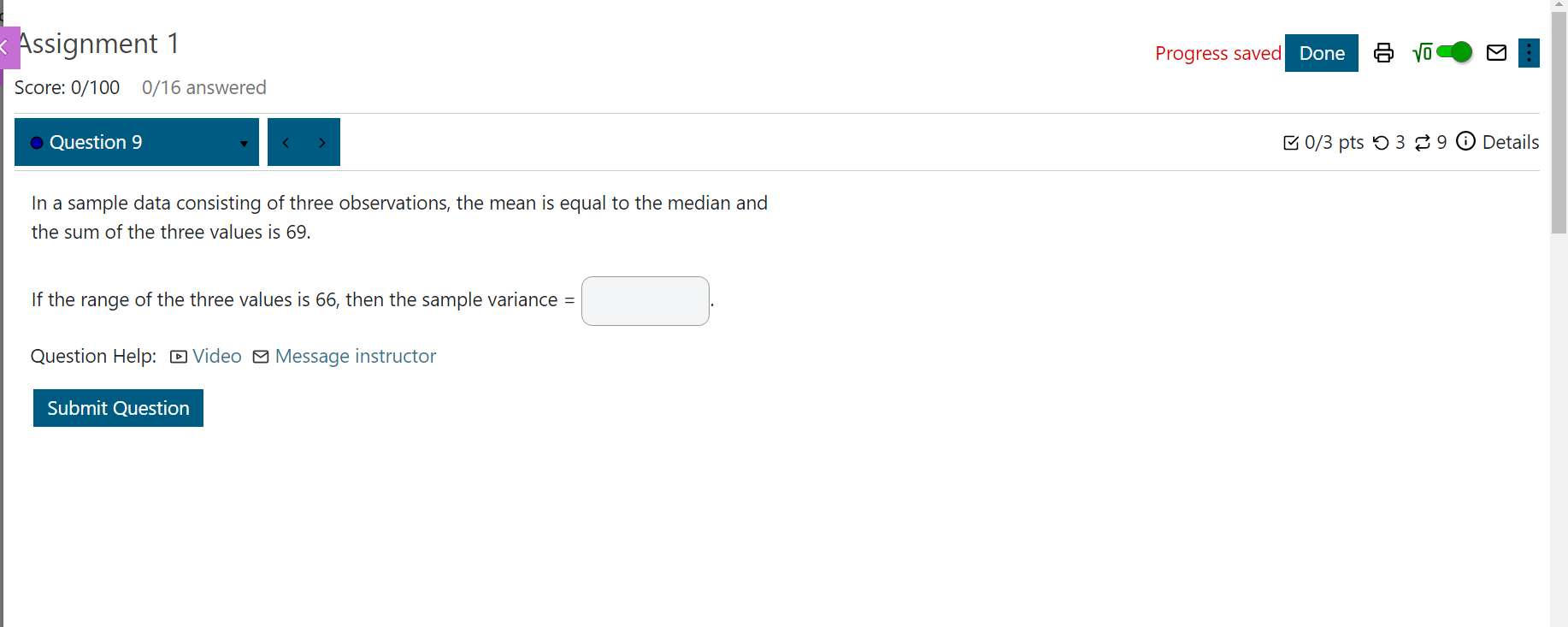The image size is (1568, 627).
Task: Click the Message instructor envelope icon
Action: [260, 357]
